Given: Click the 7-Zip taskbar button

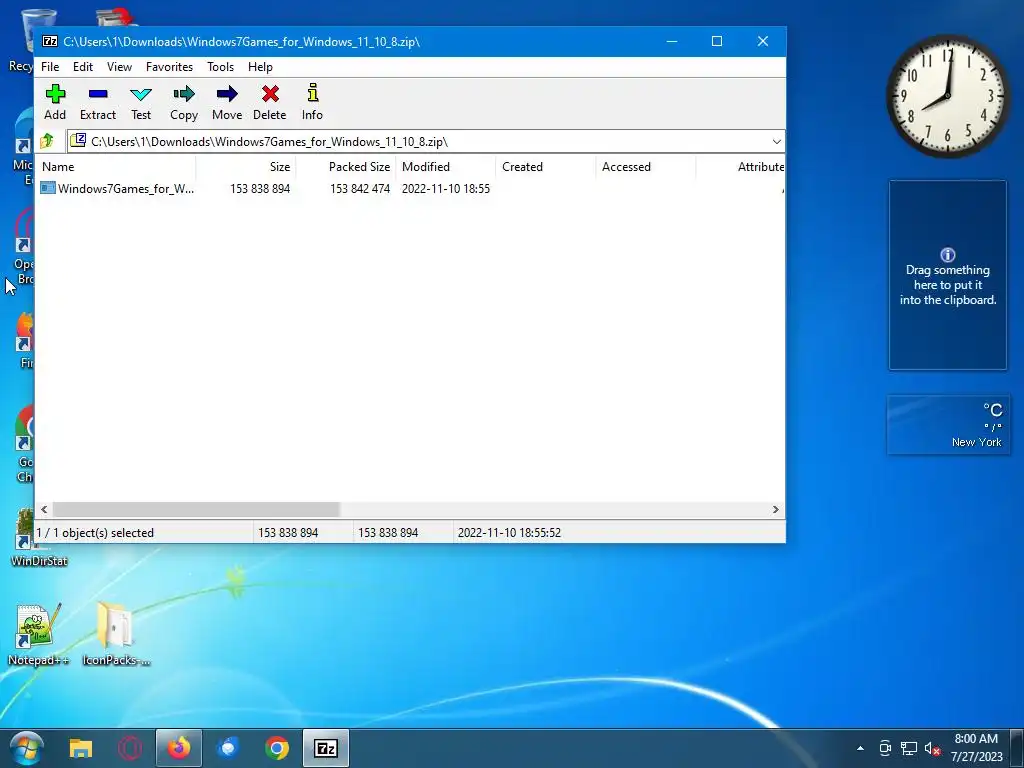Looking at the screenshot, I should tap(326, 748).
